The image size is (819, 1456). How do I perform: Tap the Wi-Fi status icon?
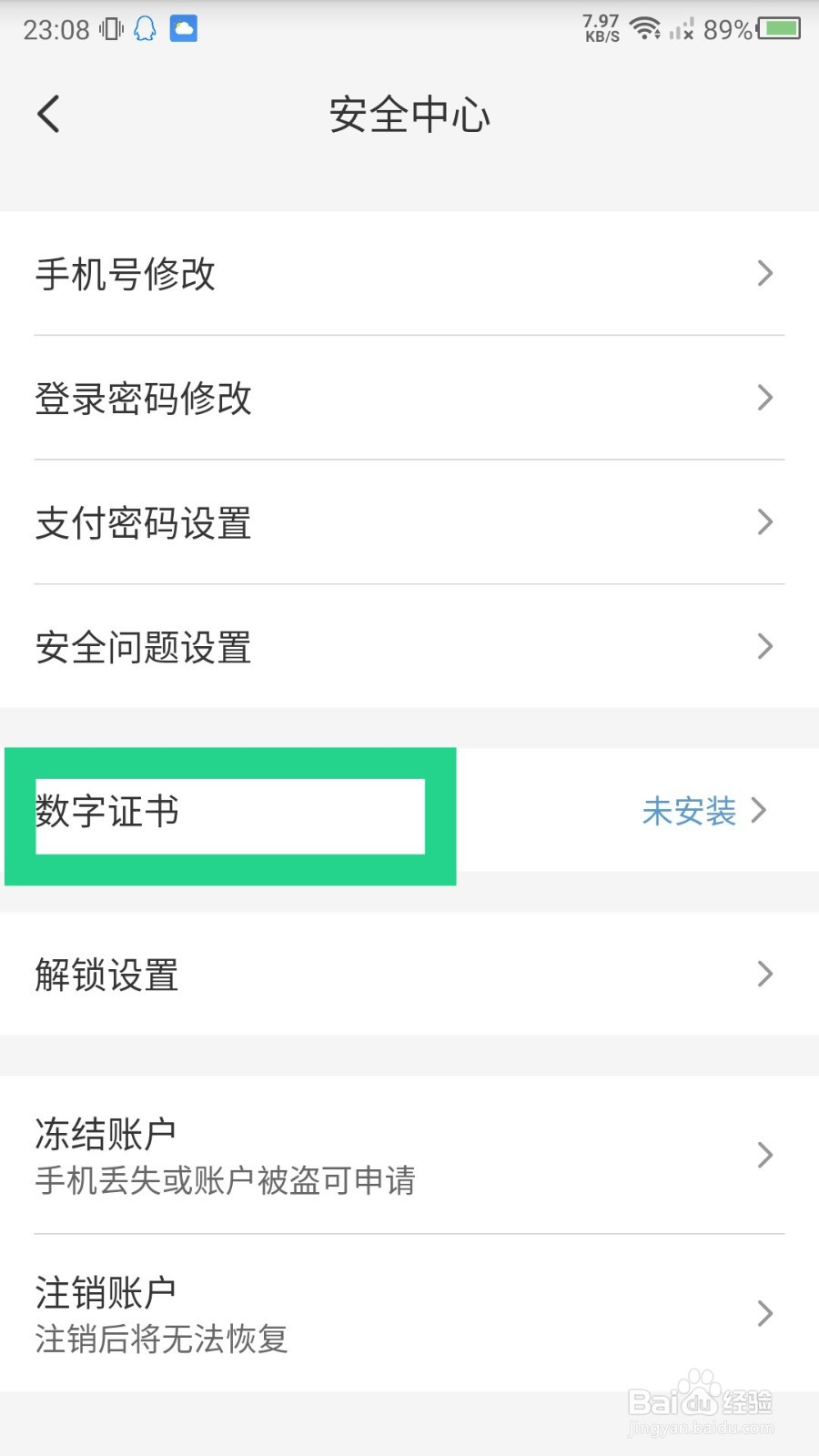point(645,29)
